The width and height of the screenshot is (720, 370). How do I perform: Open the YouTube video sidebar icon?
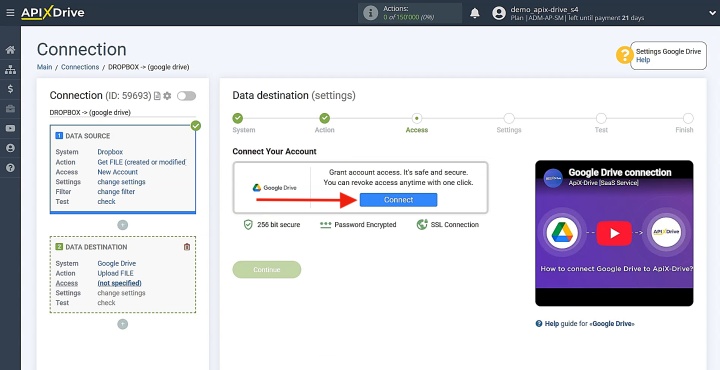(10, 129)
